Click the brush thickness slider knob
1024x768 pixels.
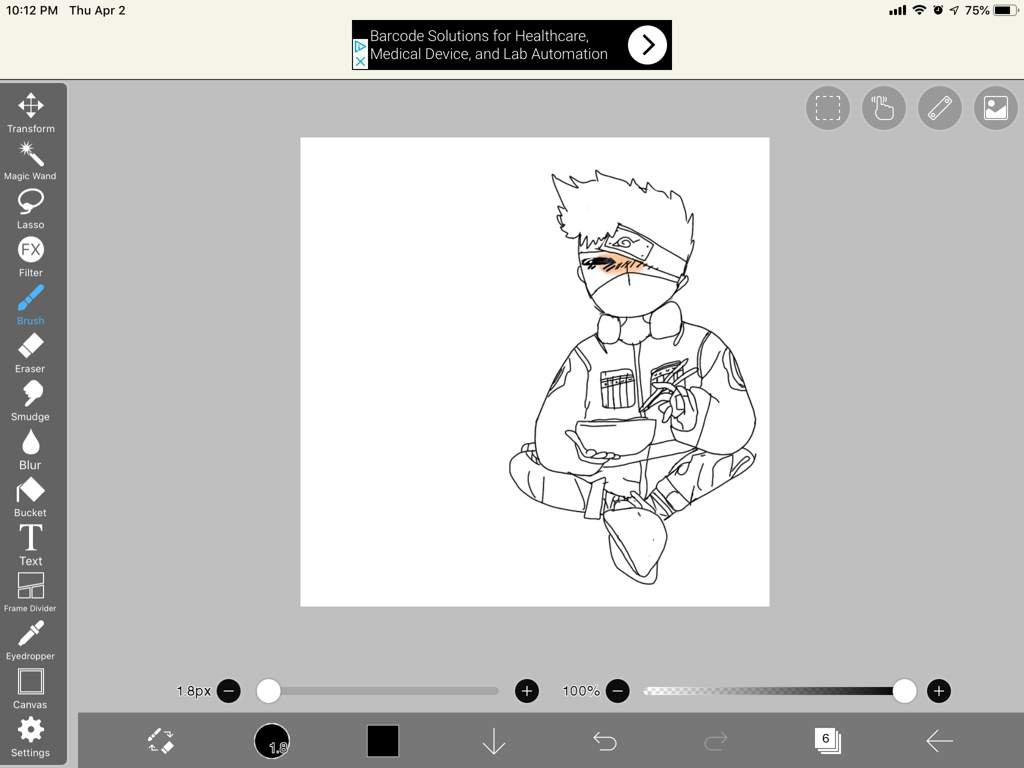point(268,691)
